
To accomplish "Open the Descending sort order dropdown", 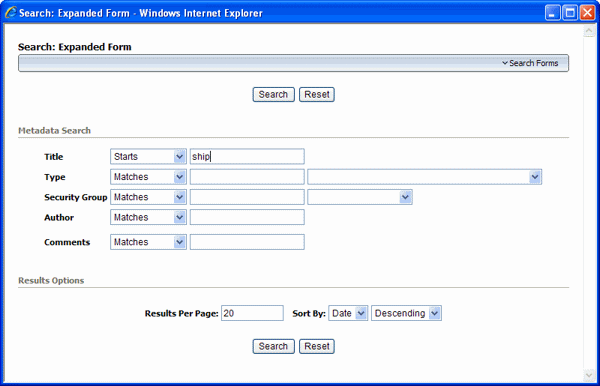I will click(x=406, y=313).
